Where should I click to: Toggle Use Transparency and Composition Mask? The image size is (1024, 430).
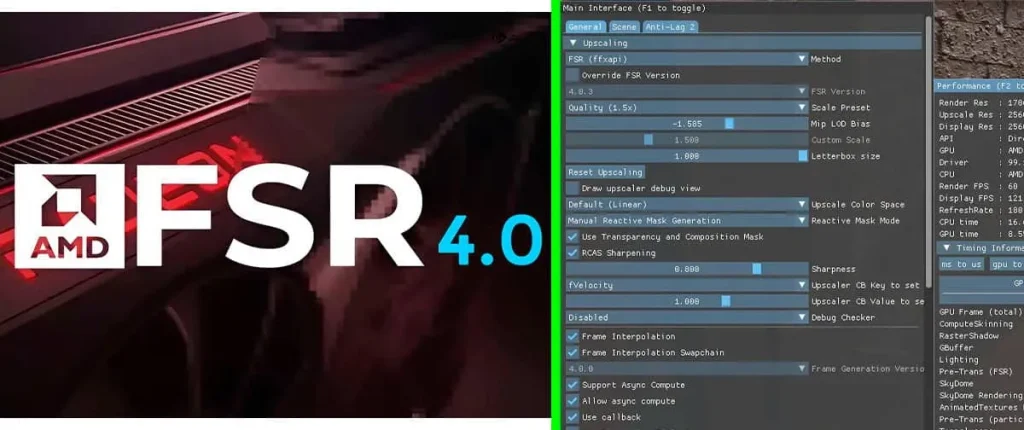pos(572,237)
